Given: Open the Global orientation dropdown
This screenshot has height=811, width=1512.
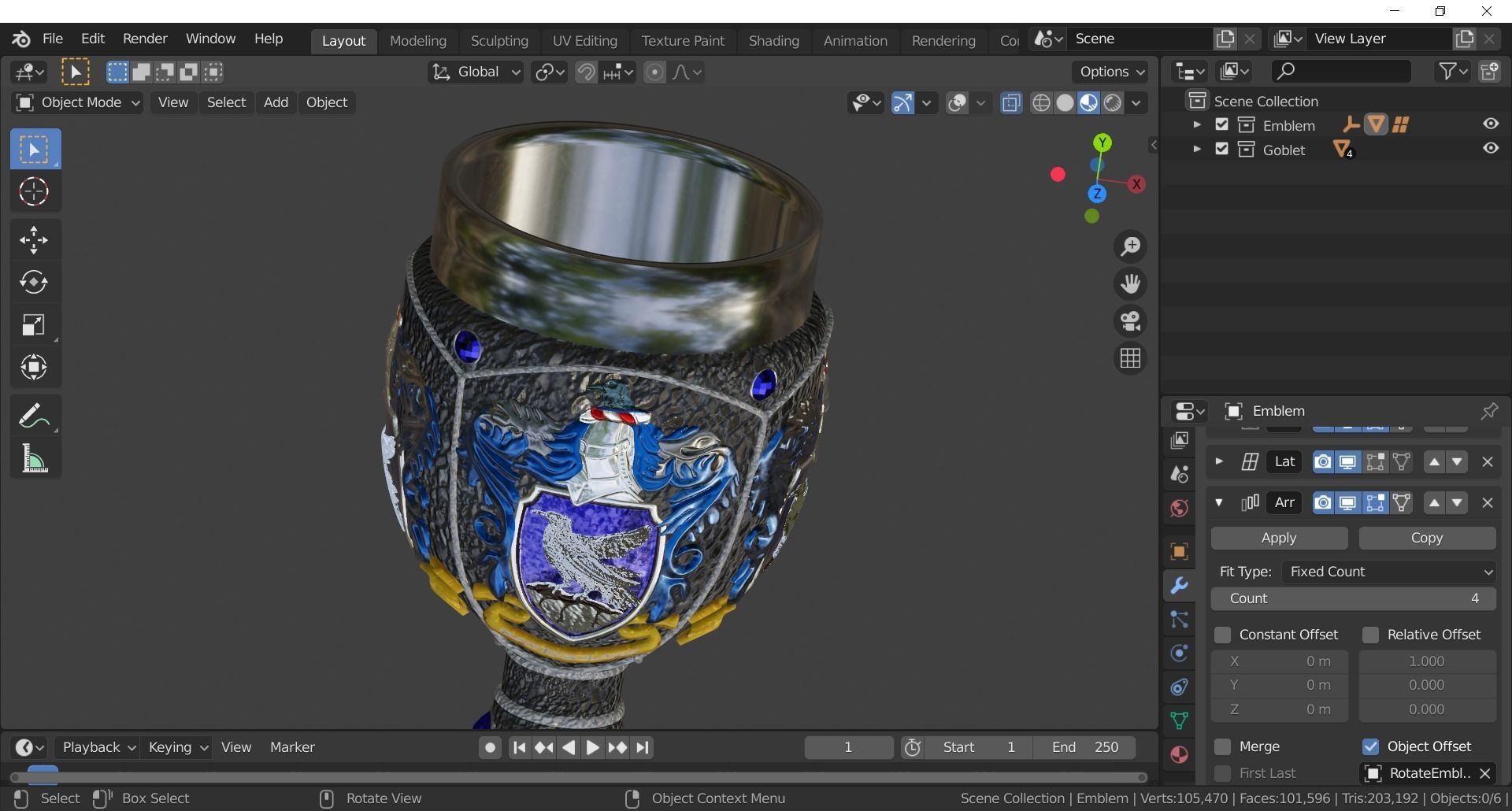Looking at the screenshot, I should 476,72.
